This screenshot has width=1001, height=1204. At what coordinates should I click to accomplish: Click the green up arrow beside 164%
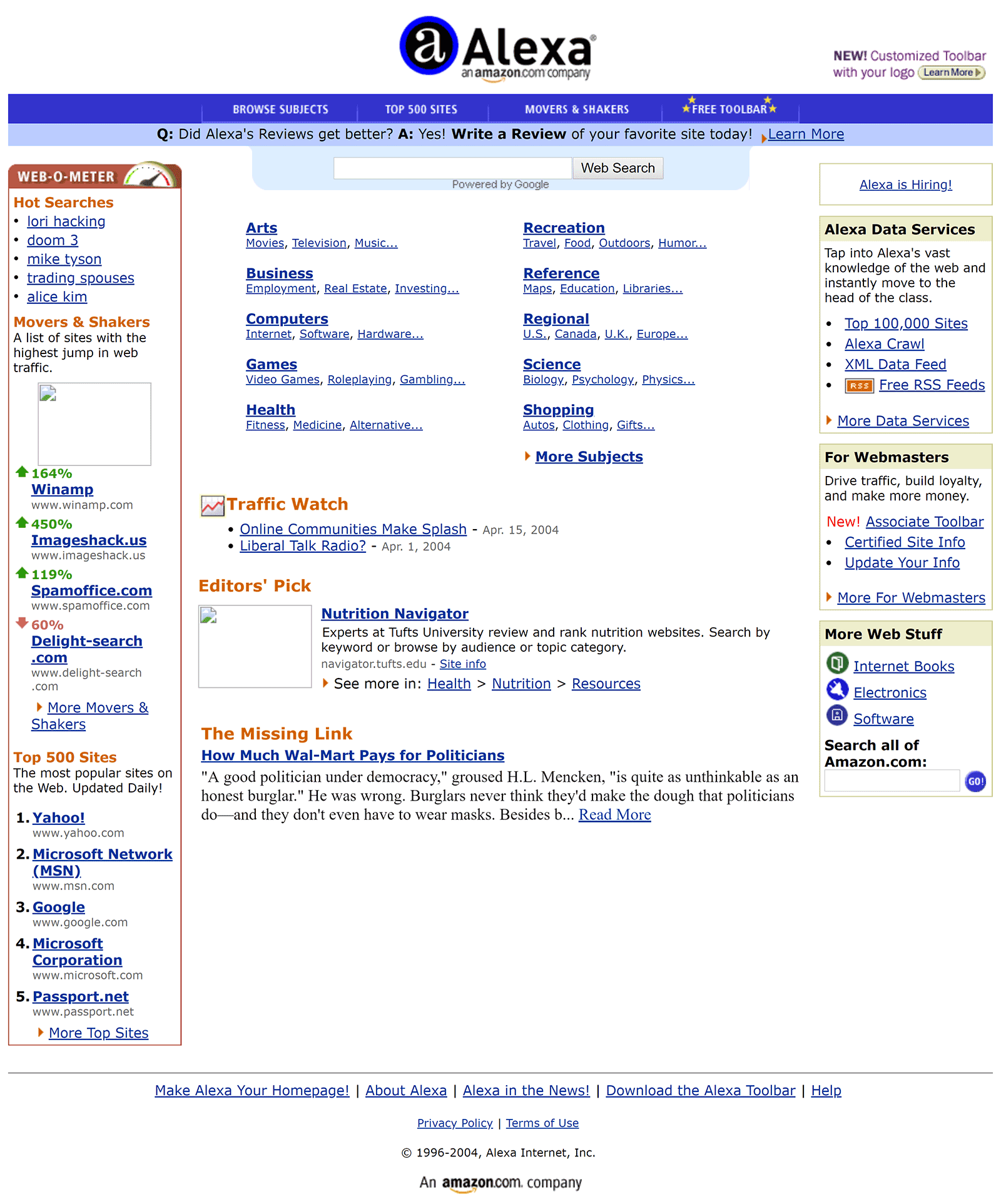click(22, 472)
